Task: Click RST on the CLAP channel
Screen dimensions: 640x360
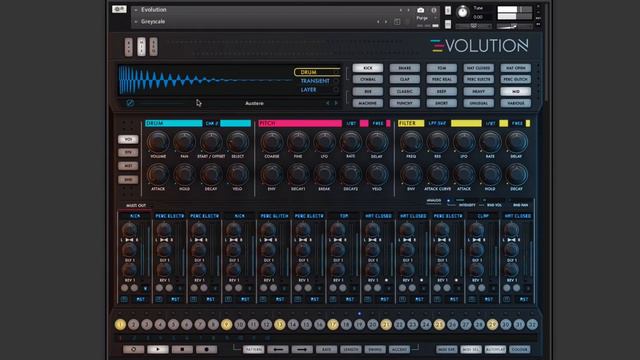Action: tap(489, 299)
